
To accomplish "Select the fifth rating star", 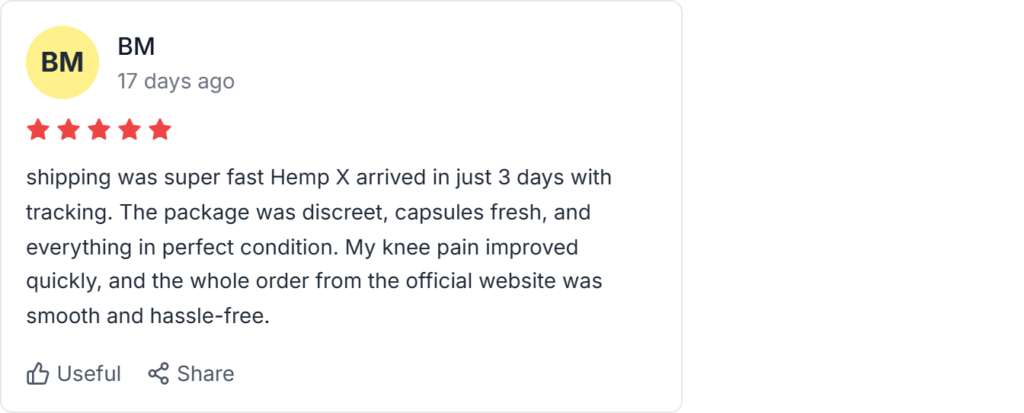I will (x=160, y=130).
